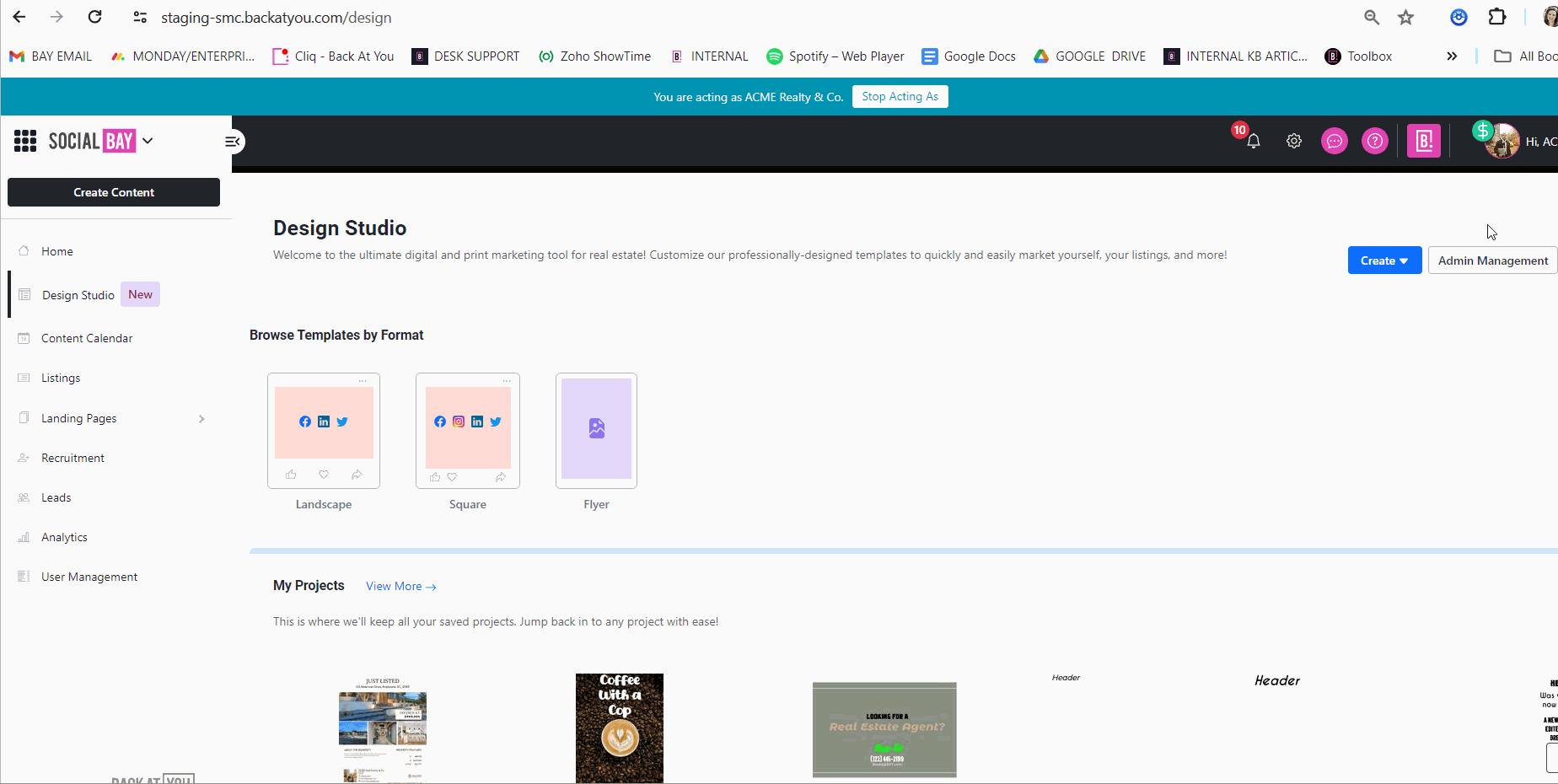Image resolution: width=1558 pixels, height=784 pixels.
Task: Open the pink help question mark icon
Action: (1375, 141)
